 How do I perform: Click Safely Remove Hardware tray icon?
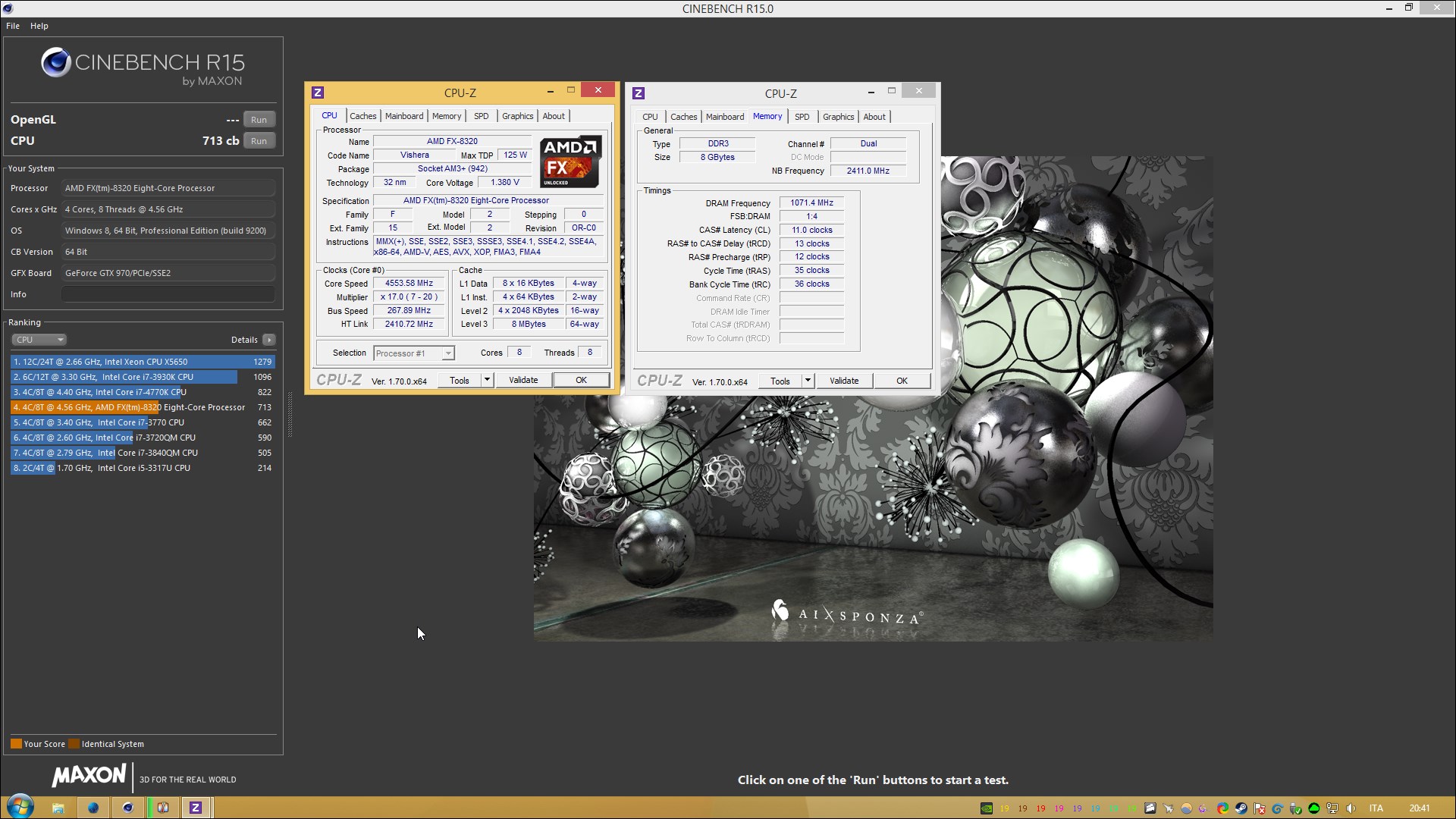click(1296, 808)
